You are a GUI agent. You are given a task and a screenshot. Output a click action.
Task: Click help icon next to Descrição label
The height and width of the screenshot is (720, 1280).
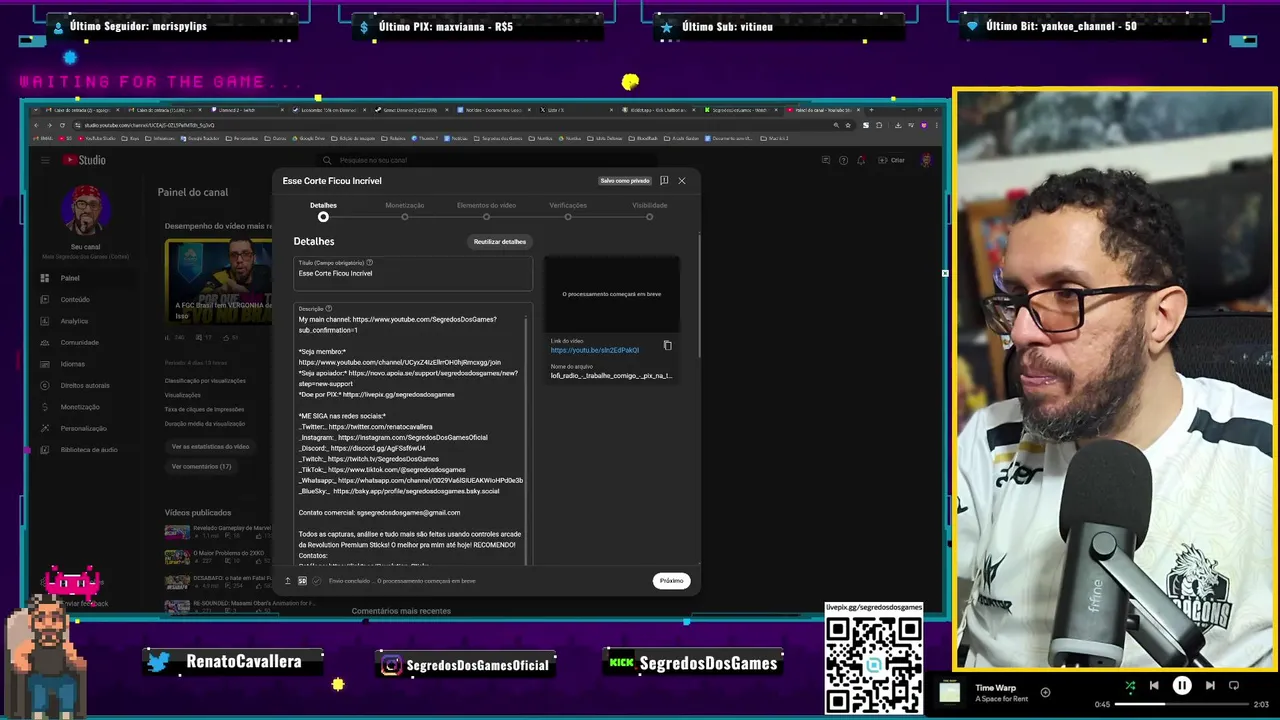(x=328, y=309)
